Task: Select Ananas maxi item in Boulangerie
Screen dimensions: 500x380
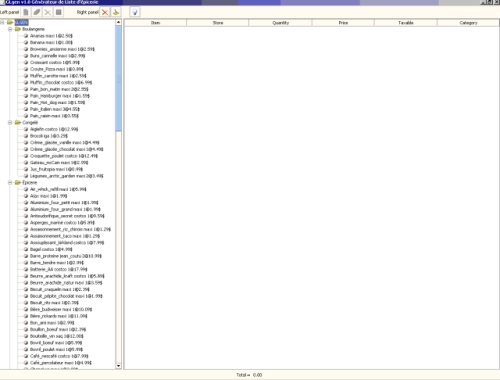Action: [x=51, y=36]
